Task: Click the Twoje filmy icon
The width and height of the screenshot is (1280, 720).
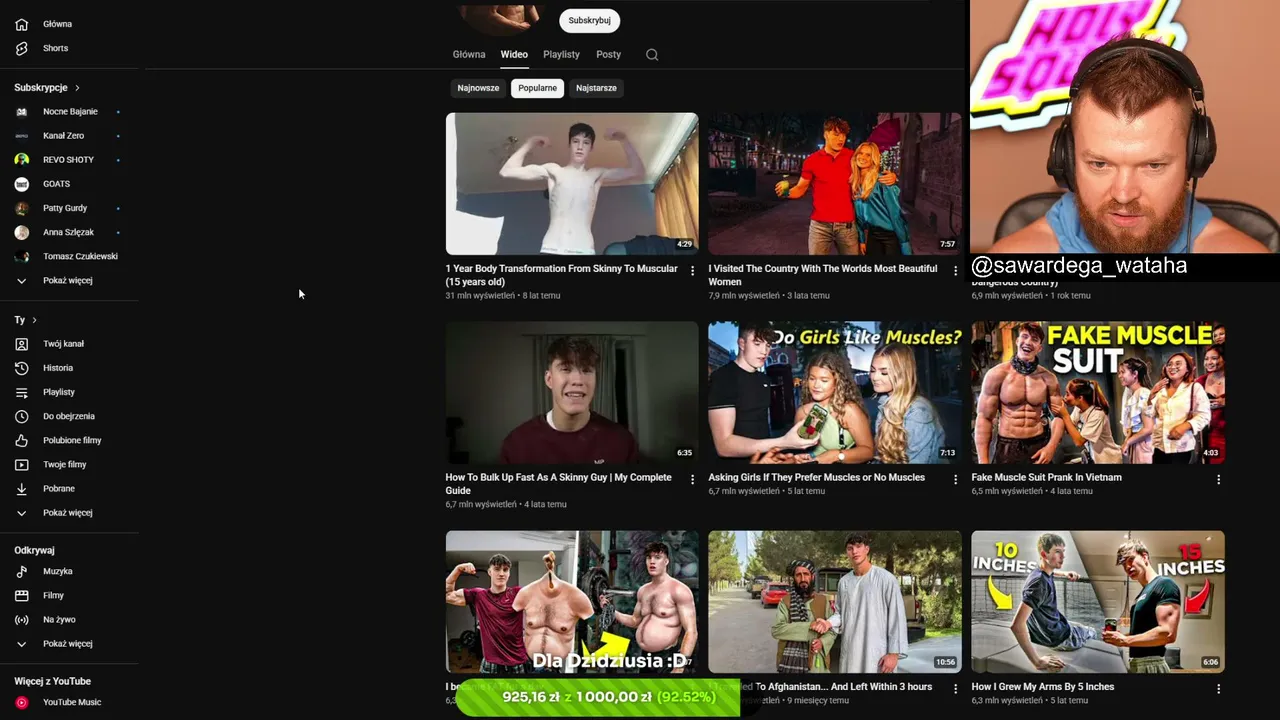Action: (22, 464)
